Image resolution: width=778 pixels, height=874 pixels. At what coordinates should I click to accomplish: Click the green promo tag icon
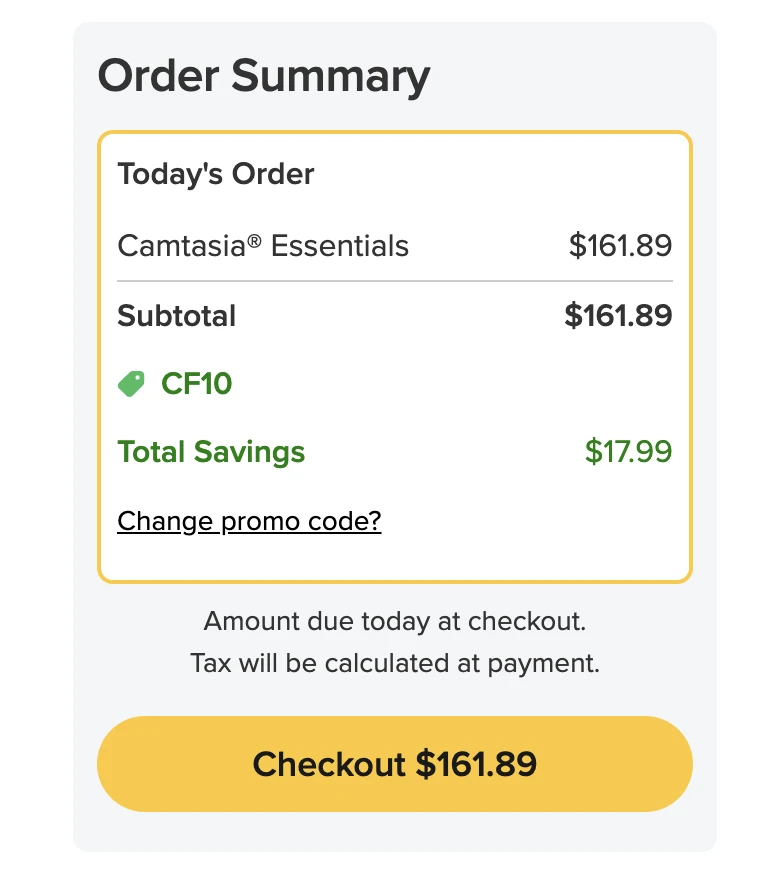pos(131,383)
